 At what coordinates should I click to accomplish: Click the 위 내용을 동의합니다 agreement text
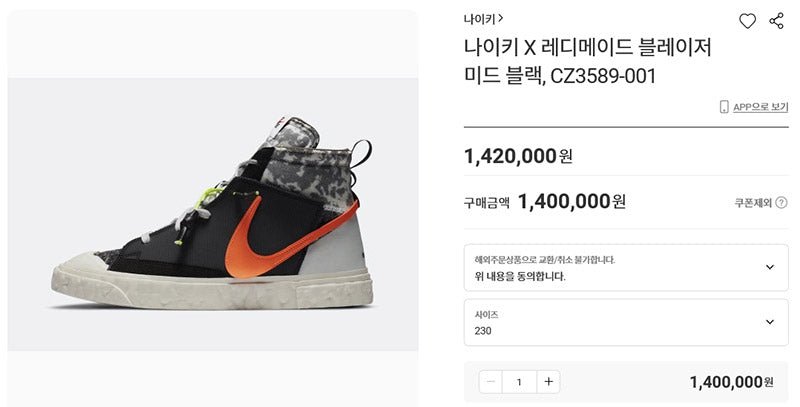click(x=520, y=277)
